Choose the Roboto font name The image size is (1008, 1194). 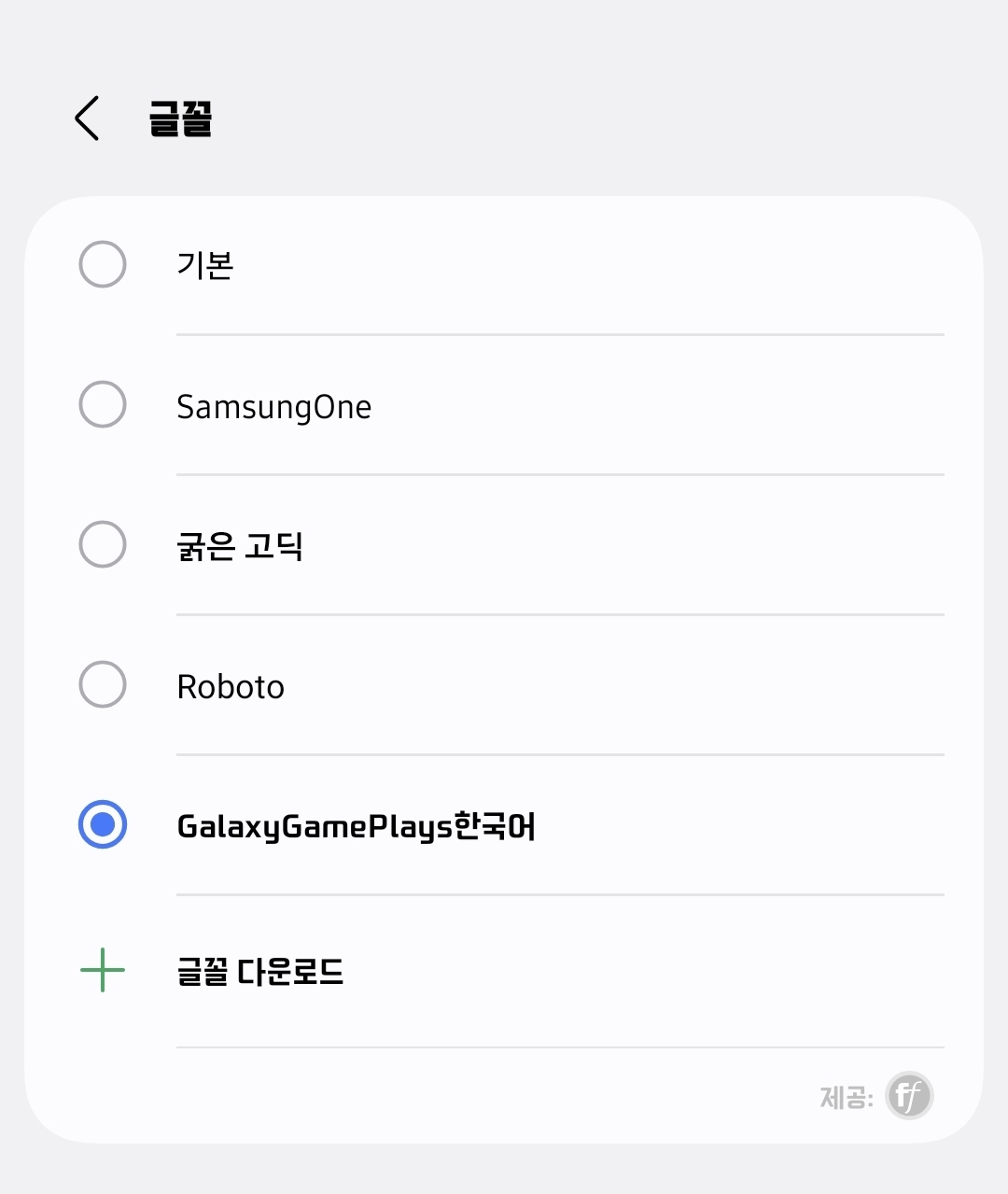pyautogui.click(x=231, y=687)
